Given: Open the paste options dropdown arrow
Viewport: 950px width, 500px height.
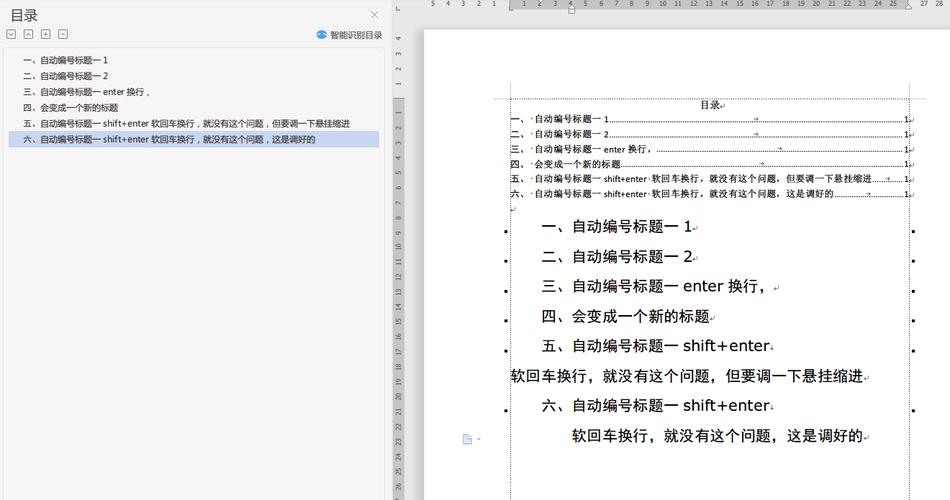Looking at the screenshot, I should click(479, 439).
